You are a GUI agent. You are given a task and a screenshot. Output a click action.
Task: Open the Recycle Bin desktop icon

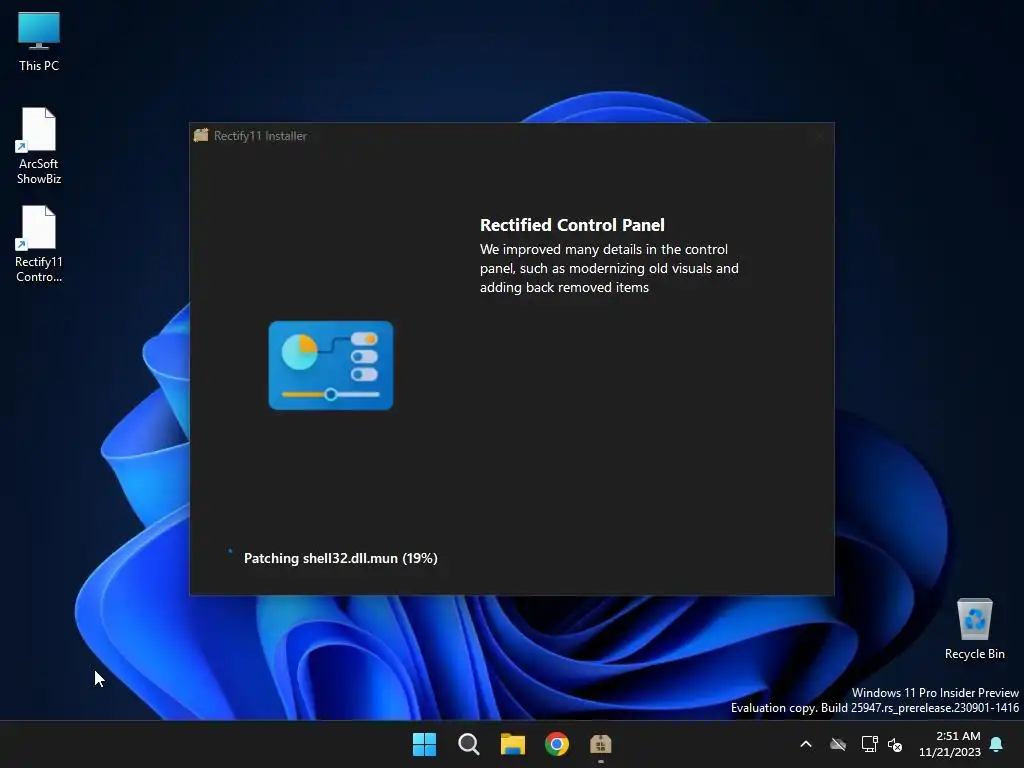point(974,629)
